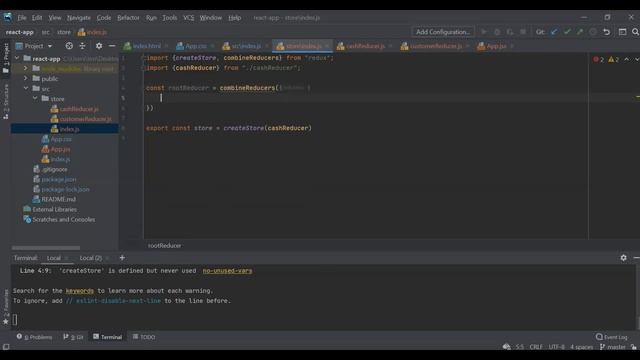640x360 pixels.
Task: Click the src breadcrumb in navigation bar
Action: click(46, 32)
